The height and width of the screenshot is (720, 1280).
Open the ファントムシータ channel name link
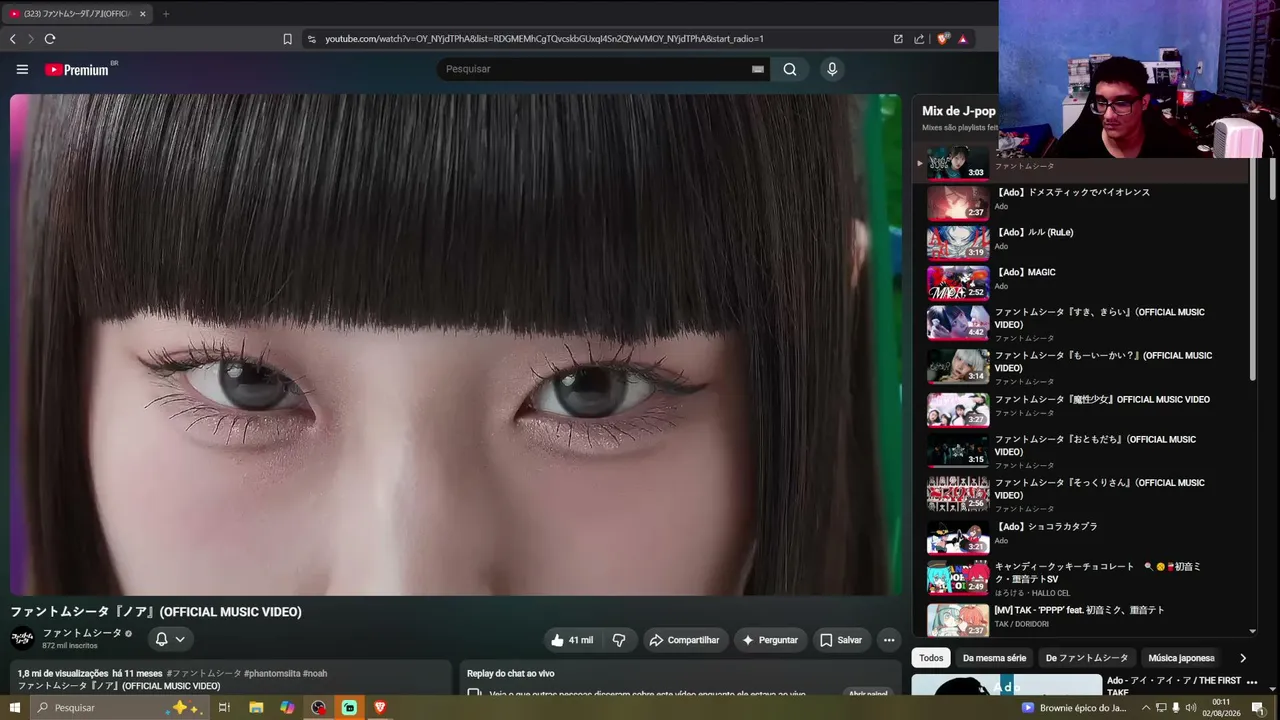pos(82,633)
